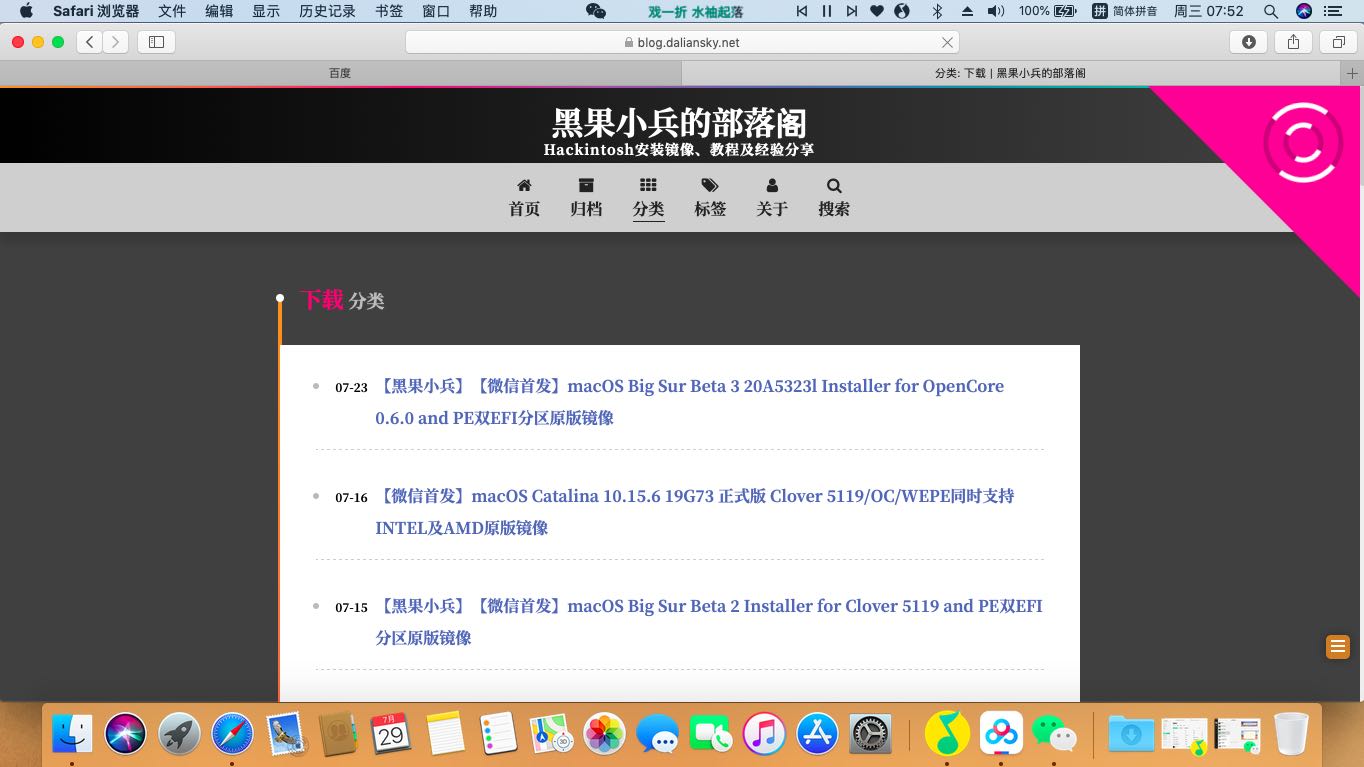This screenshot has height=767, width=1364.
Task: Open System Preferences from the Dock
Action: point(870,734)
